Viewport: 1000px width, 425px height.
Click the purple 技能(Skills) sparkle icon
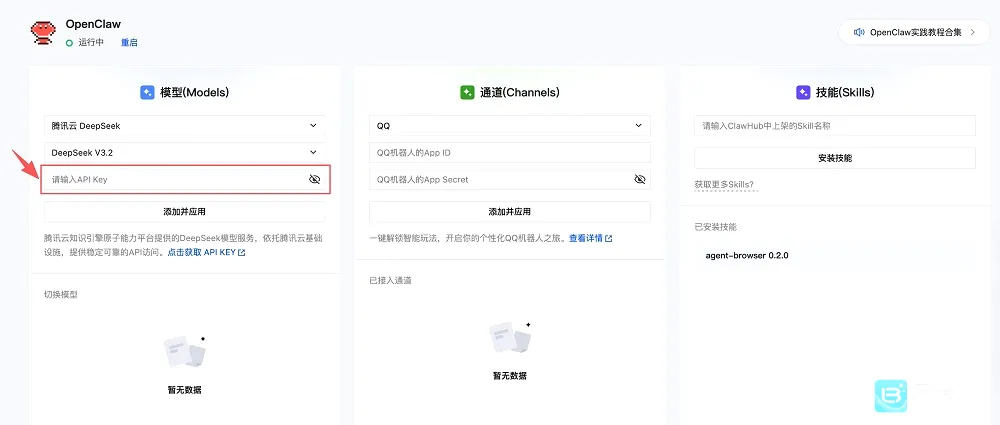[x=803, y=93]
